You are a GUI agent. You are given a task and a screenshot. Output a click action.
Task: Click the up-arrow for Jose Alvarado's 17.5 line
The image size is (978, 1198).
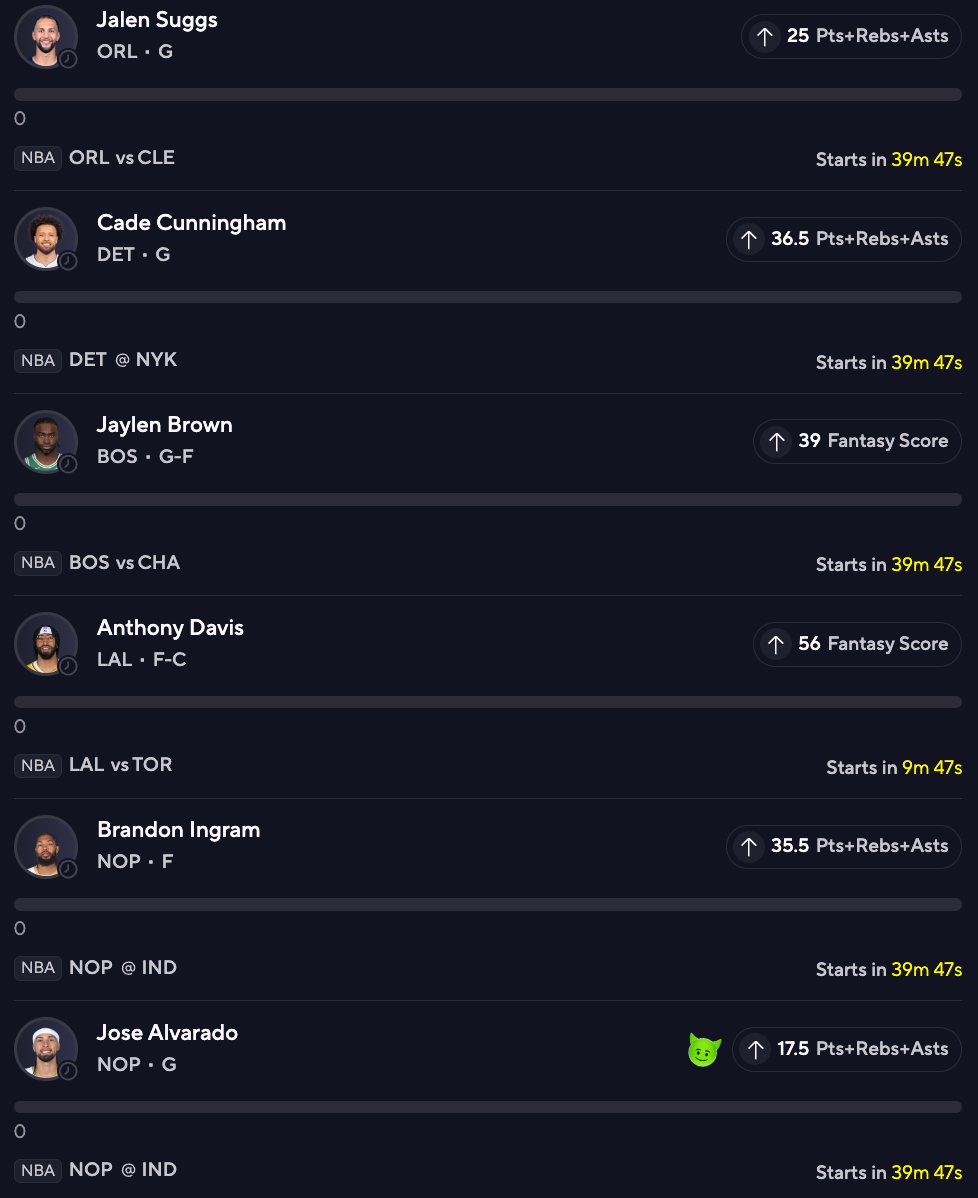[756, 1049]
